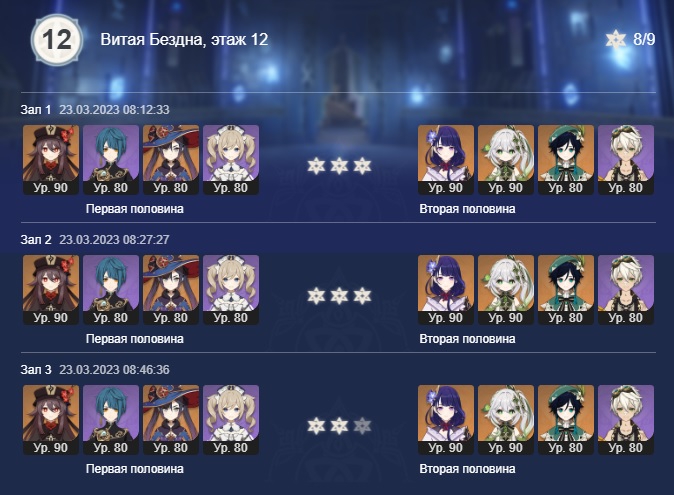
Task: Select blue-haired Xingqiu portrait in Зал 1
Action: pyautogui.click(x=111, y=160)
